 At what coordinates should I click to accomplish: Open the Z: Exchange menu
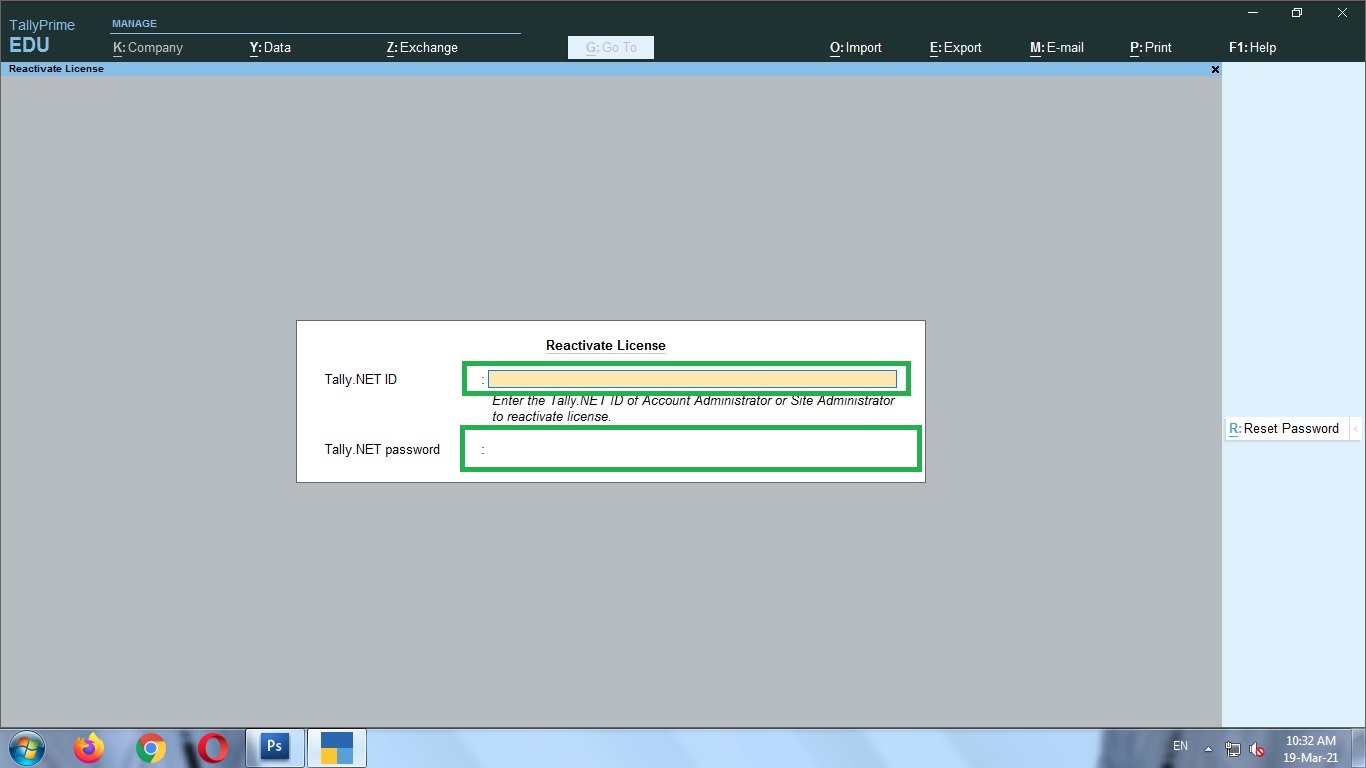point(422,47)
